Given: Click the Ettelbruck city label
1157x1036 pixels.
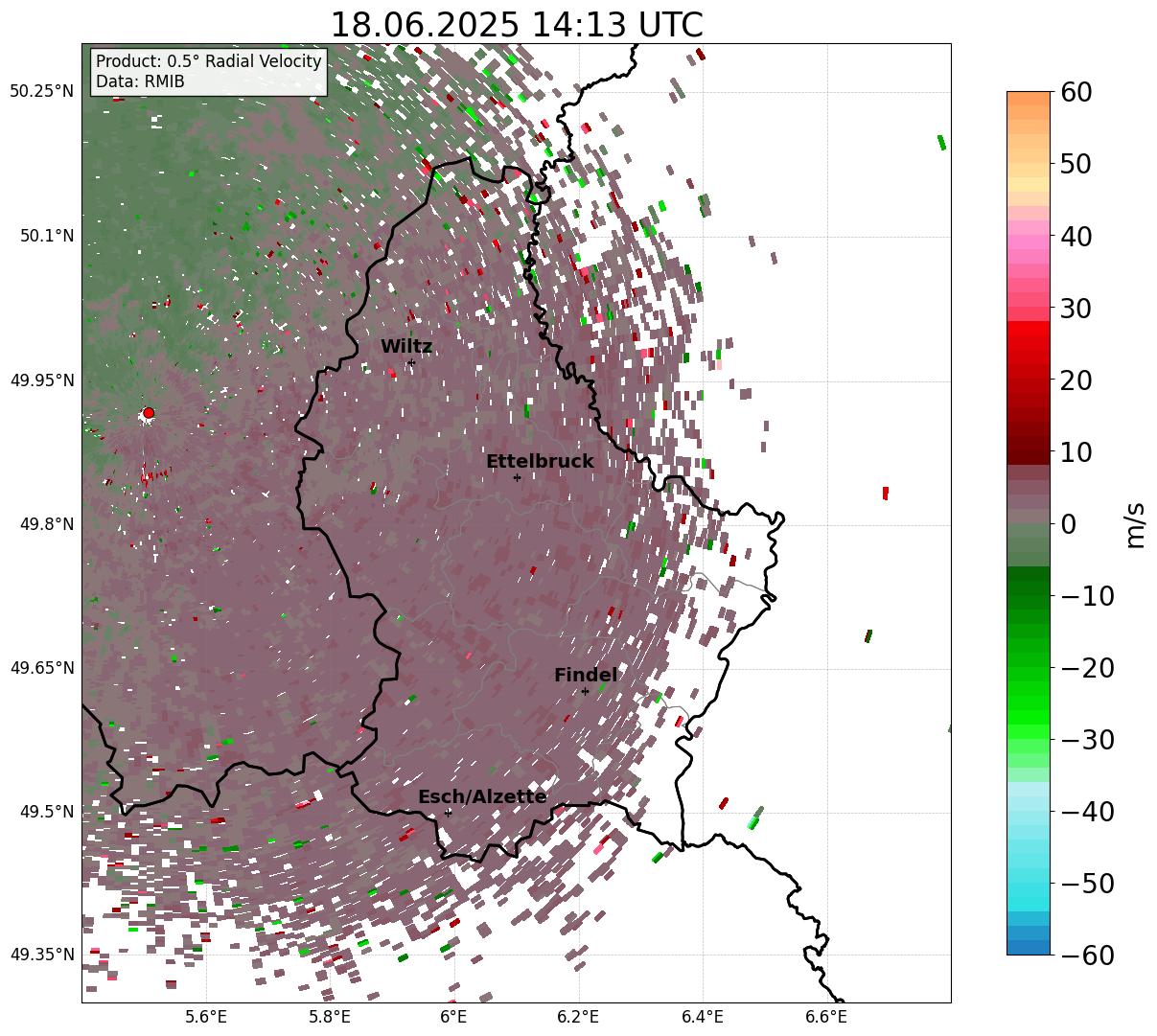Looking at the screenshot, I should tap(540, 462).
